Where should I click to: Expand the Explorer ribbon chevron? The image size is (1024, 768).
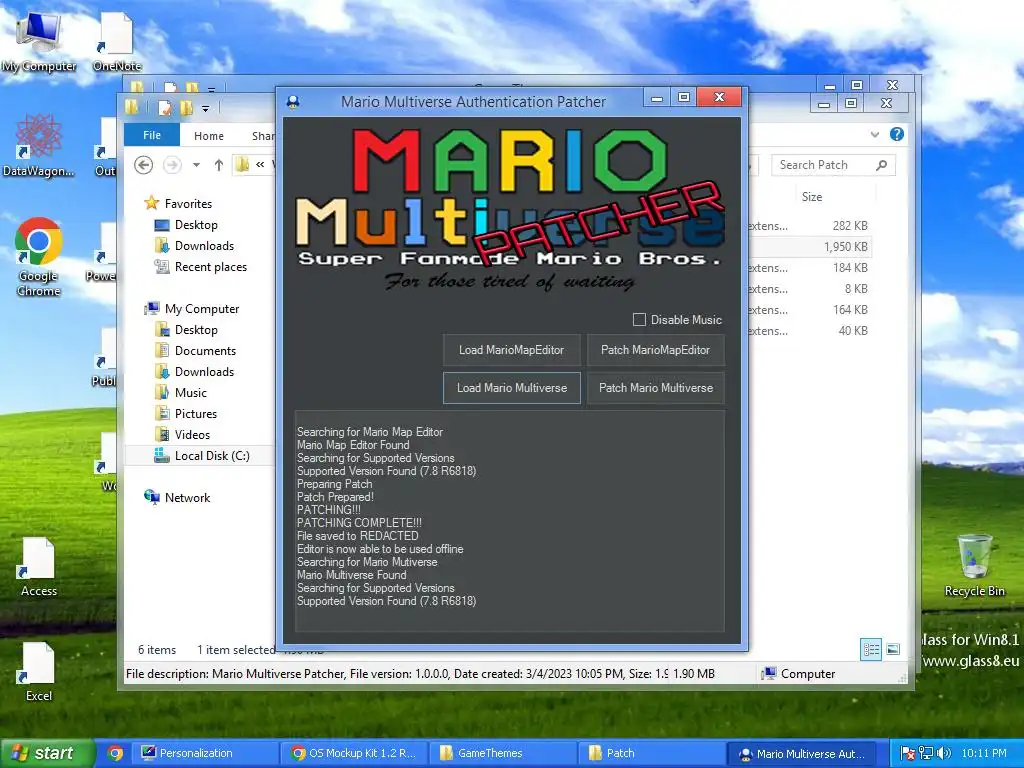(875, 135)
